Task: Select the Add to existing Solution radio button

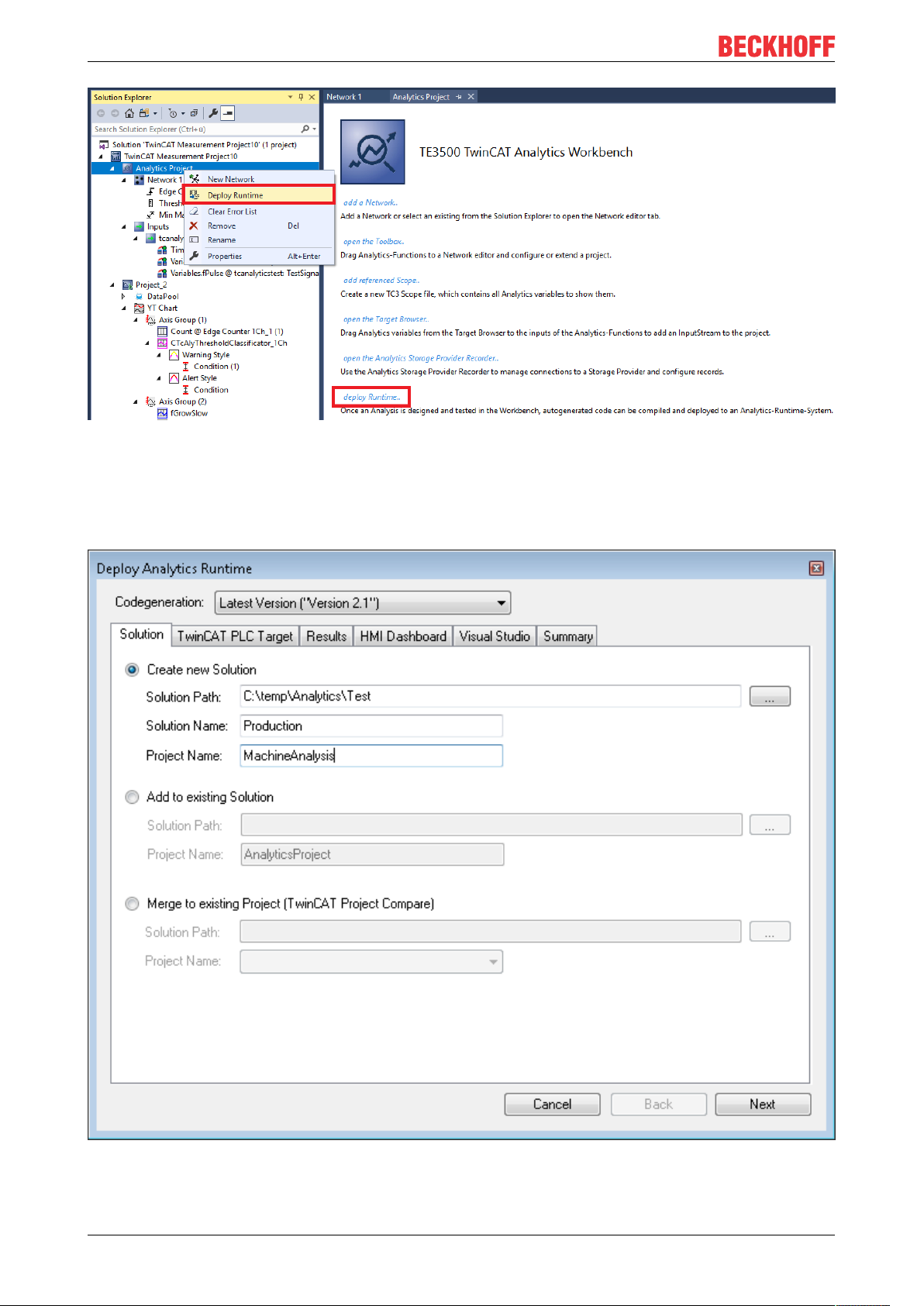Action: tap(133, 797)
